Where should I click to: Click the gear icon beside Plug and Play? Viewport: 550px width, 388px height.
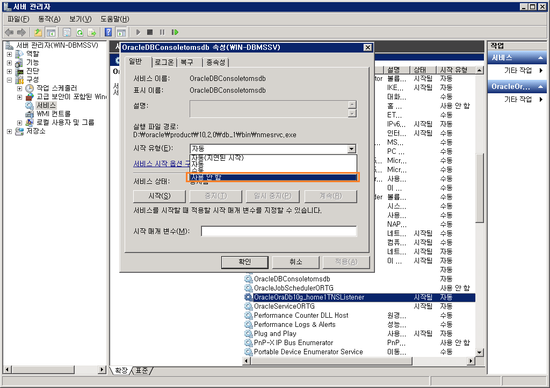(248, 334)
